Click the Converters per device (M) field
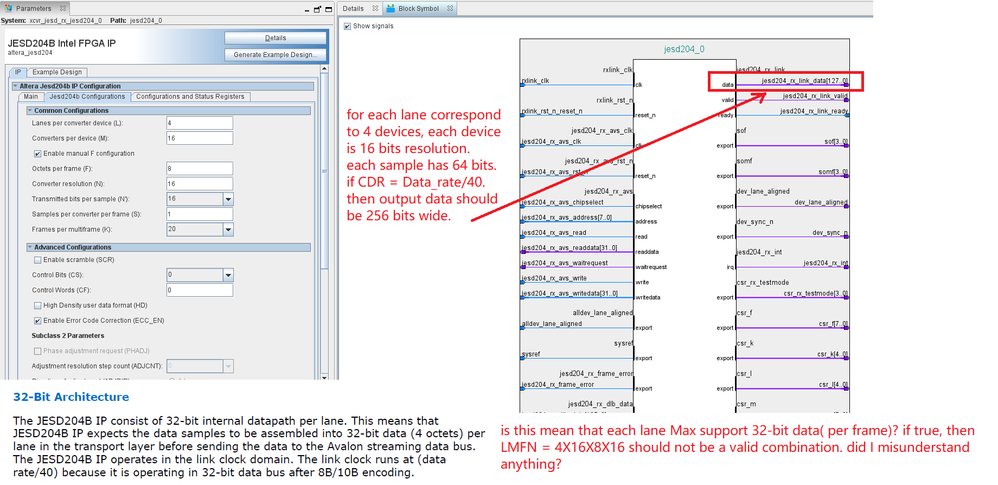This screenshot has height=485, width=998. pos(199,138)
